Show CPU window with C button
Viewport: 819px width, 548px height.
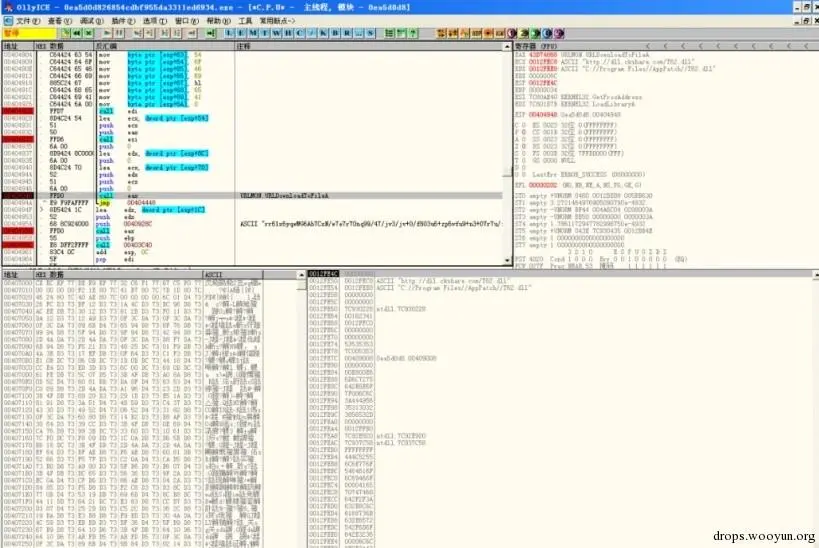click(x=299, y=33)
